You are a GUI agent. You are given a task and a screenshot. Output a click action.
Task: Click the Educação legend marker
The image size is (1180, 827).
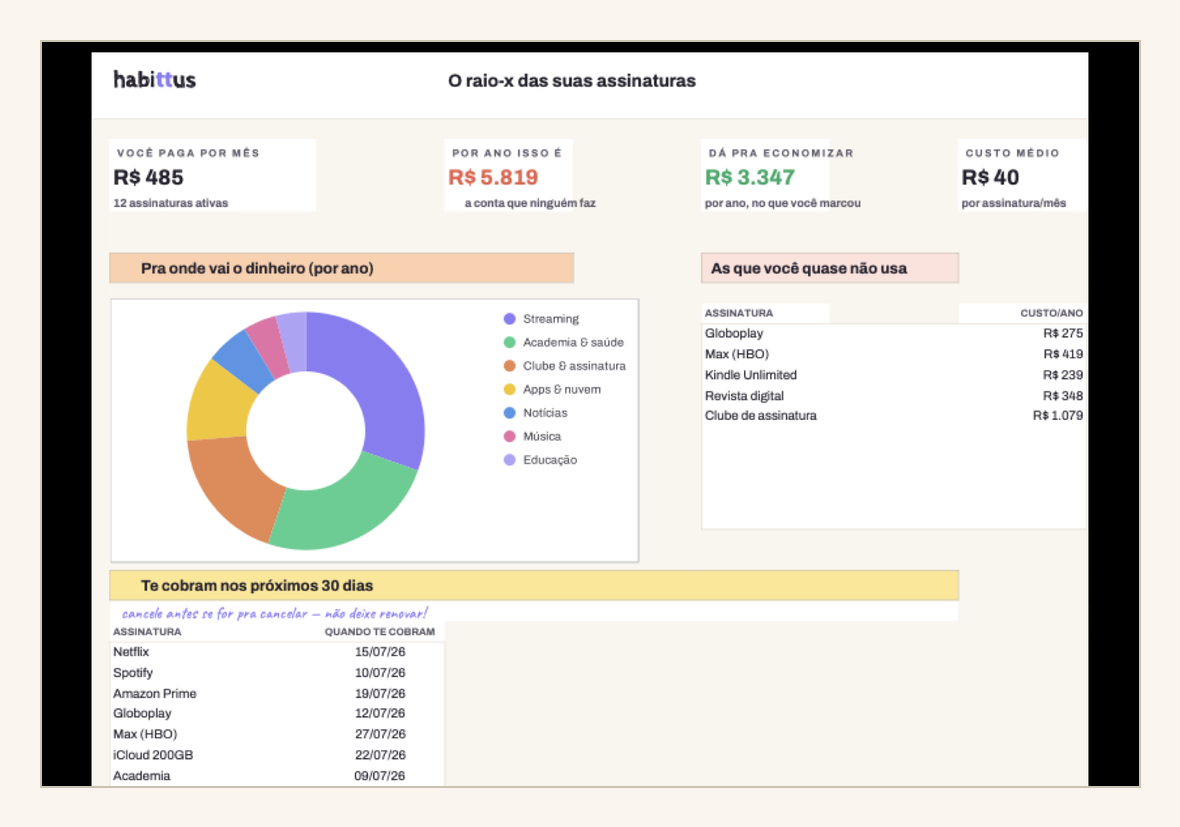coord(509,460)
